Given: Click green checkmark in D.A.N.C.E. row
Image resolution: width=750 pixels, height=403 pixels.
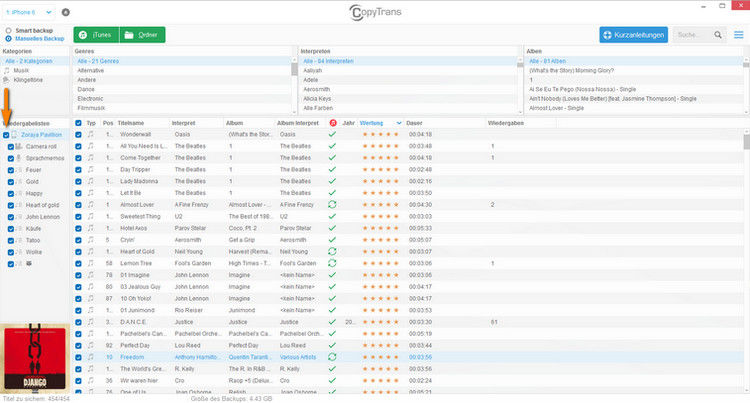Looking at the screenshot, I should [332, 322].
